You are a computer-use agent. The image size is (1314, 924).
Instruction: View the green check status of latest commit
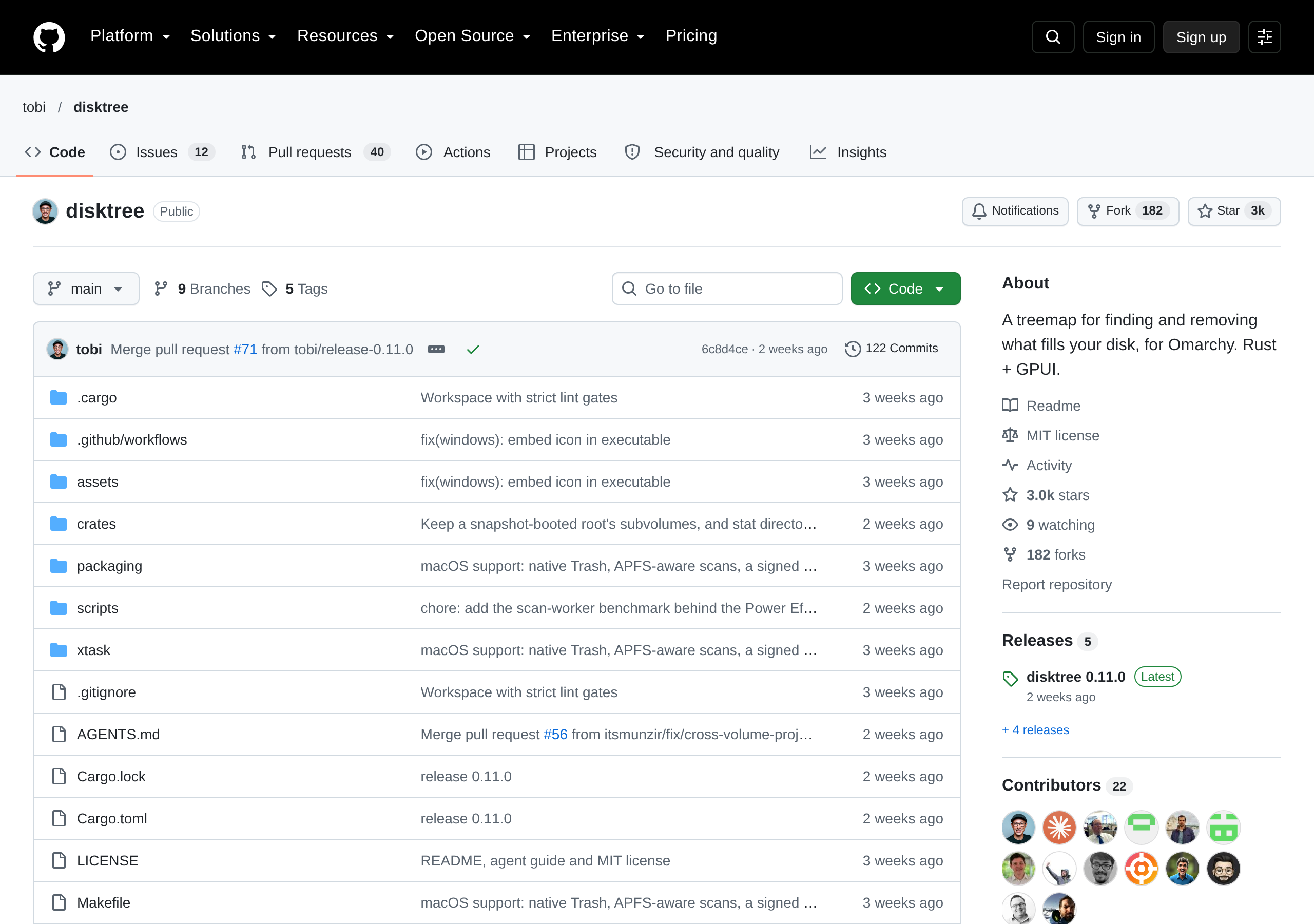(x=473, y=349)
